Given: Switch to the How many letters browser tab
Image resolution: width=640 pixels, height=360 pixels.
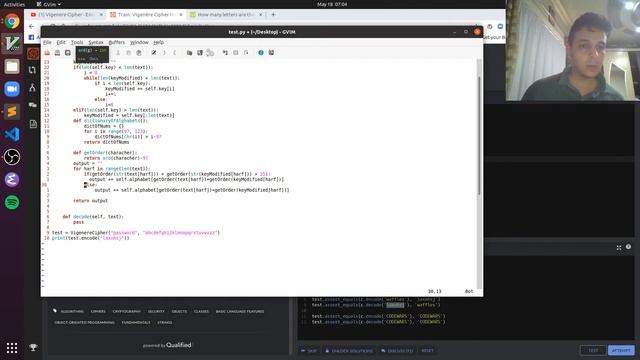Looking at the screenshot, I should [x=226, y=15].
